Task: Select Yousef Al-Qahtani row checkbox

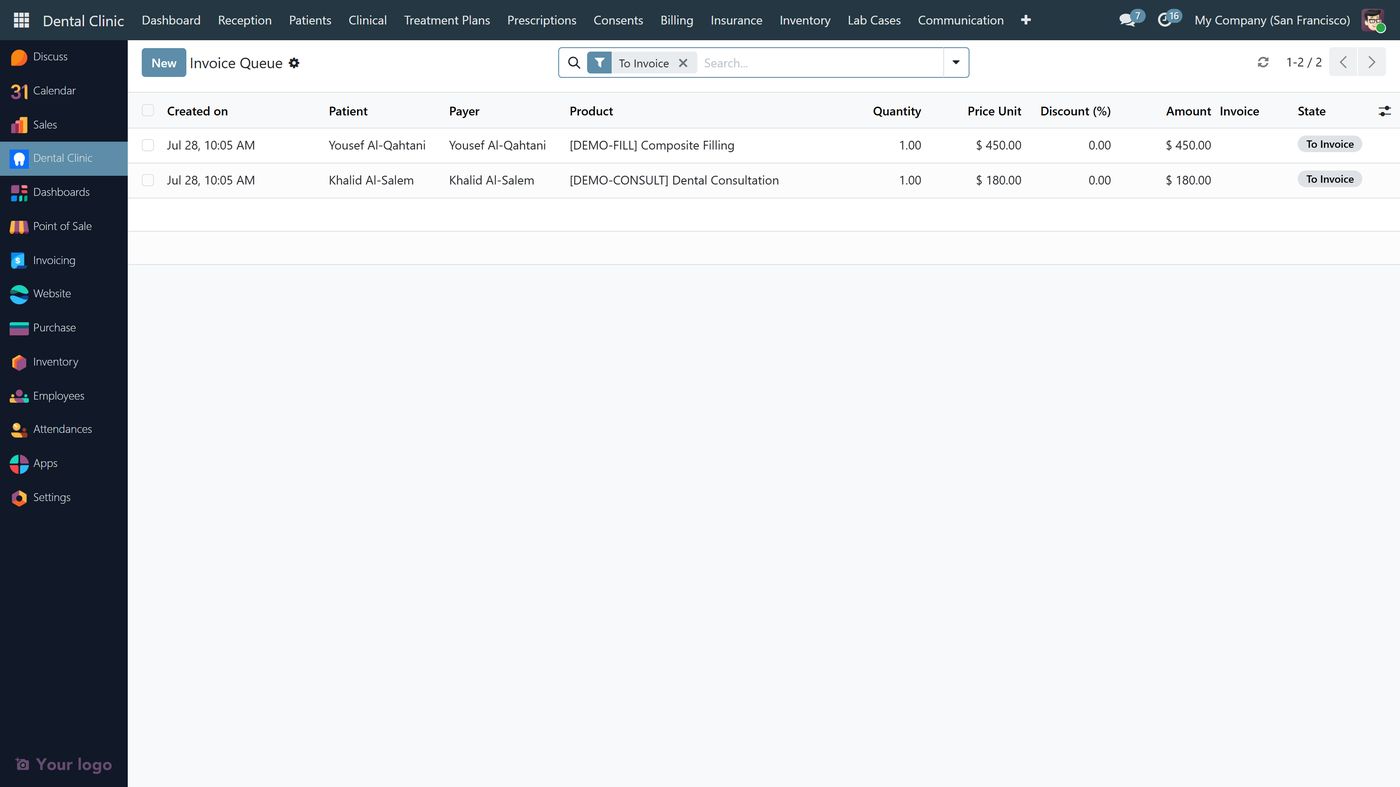Action: (148, 145)
